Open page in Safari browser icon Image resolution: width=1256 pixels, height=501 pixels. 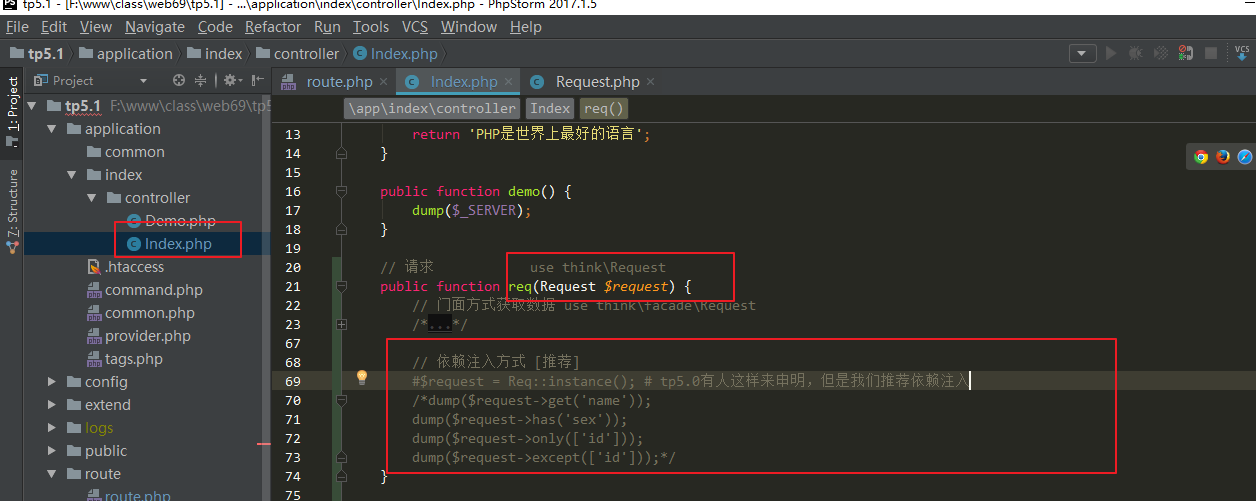click(x=1245, y=156)
